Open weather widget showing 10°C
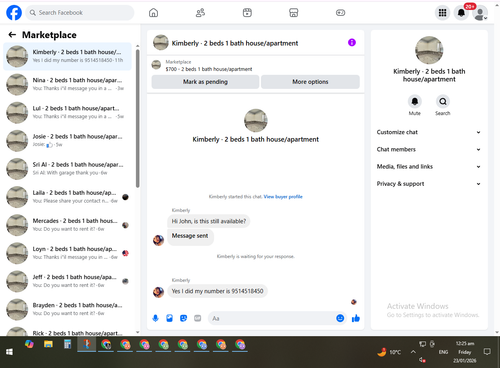Viewport: 500px width, 368px height. point(389,352)
